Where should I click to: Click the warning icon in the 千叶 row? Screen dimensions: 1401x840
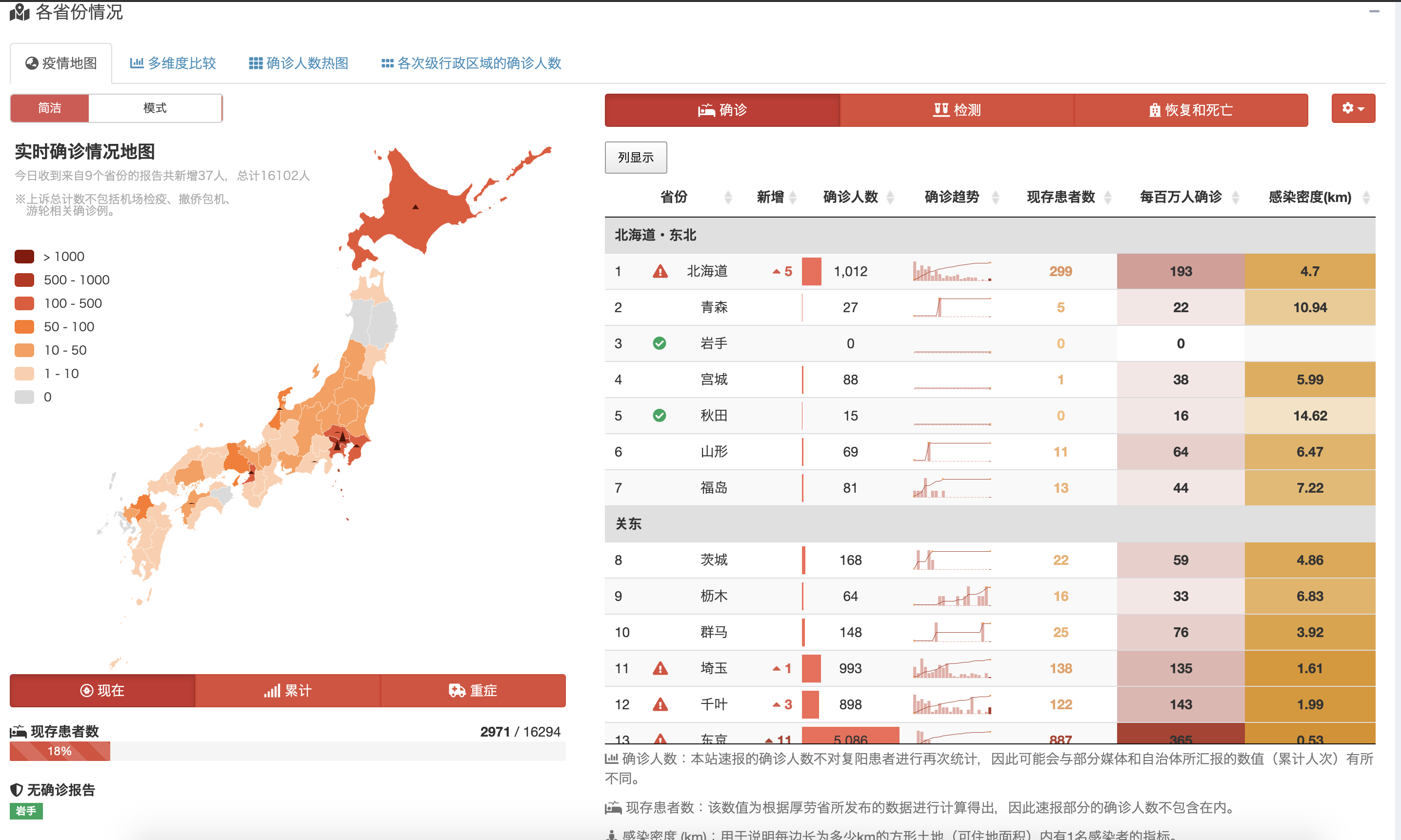coord(660,705)
